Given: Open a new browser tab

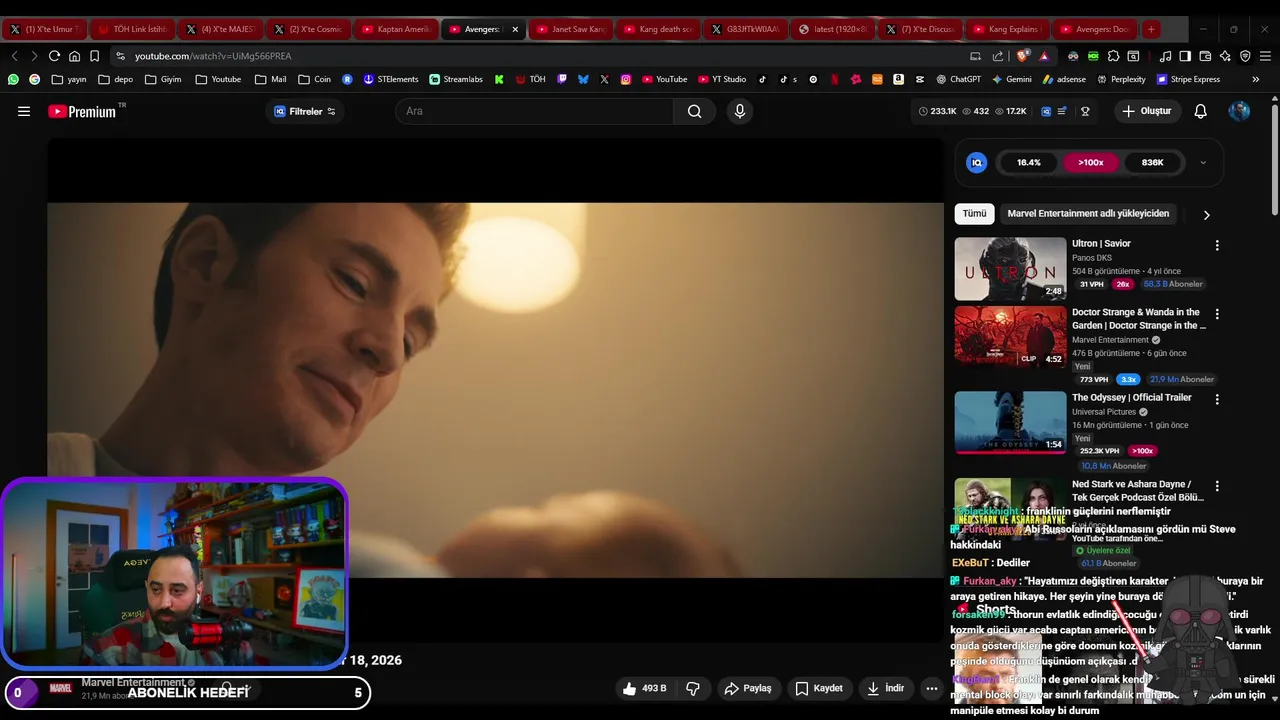Looking at the screenshot, I should (x=1151, y=29).
